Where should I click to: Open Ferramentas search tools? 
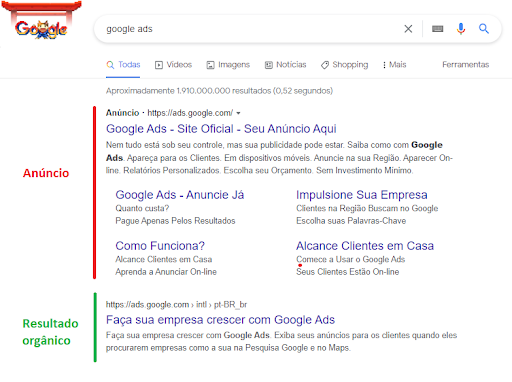[x=465, y=65]
